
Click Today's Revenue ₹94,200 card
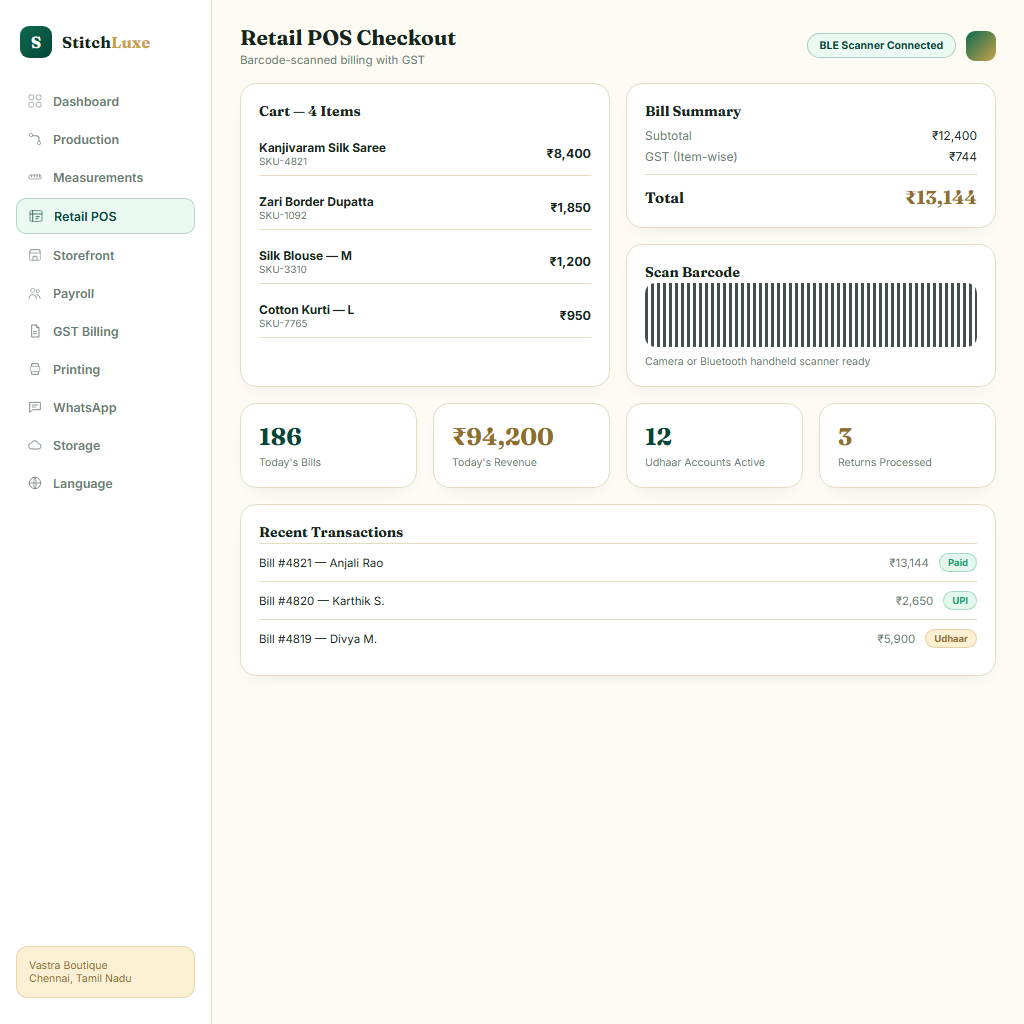click(521, 445)
